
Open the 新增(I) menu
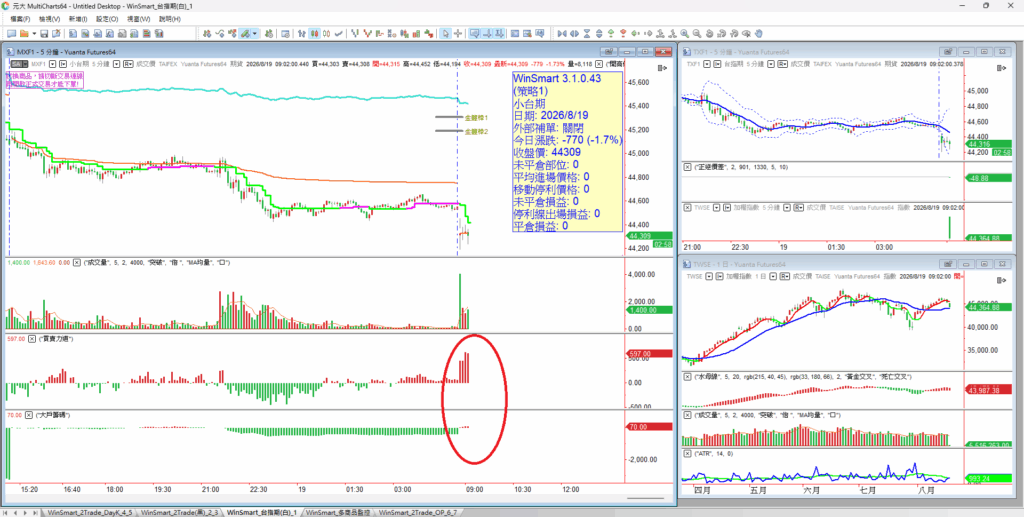(77, 19)
